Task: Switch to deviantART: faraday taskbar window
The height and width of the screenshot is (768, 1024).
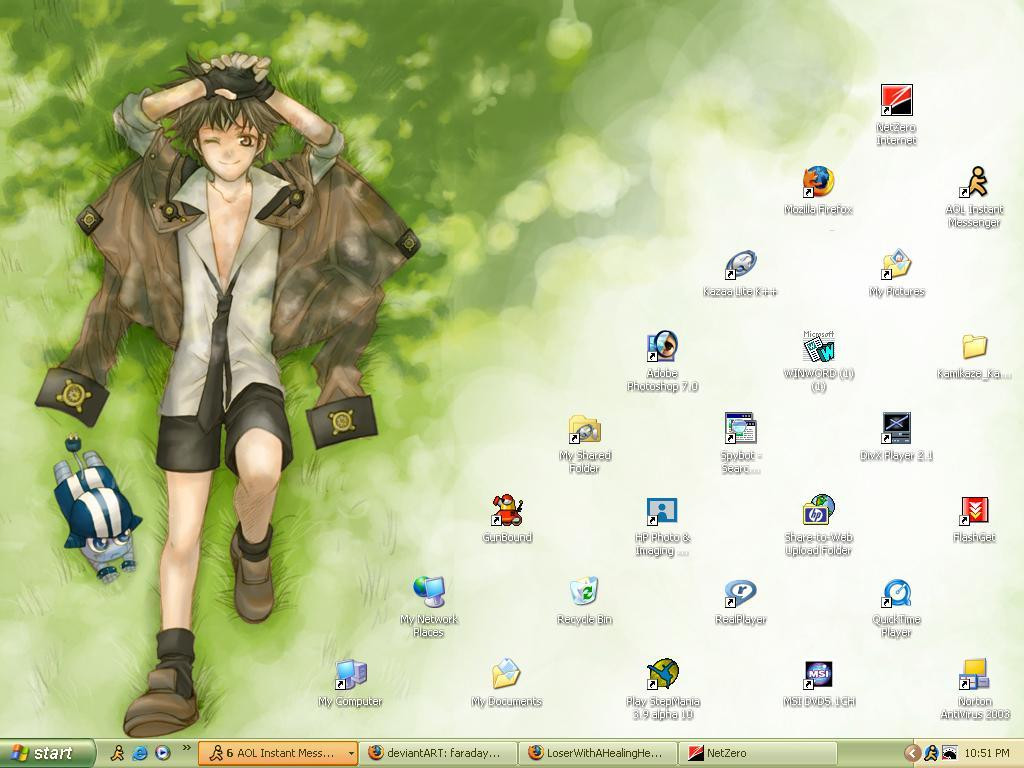Action: coord(438,753)
